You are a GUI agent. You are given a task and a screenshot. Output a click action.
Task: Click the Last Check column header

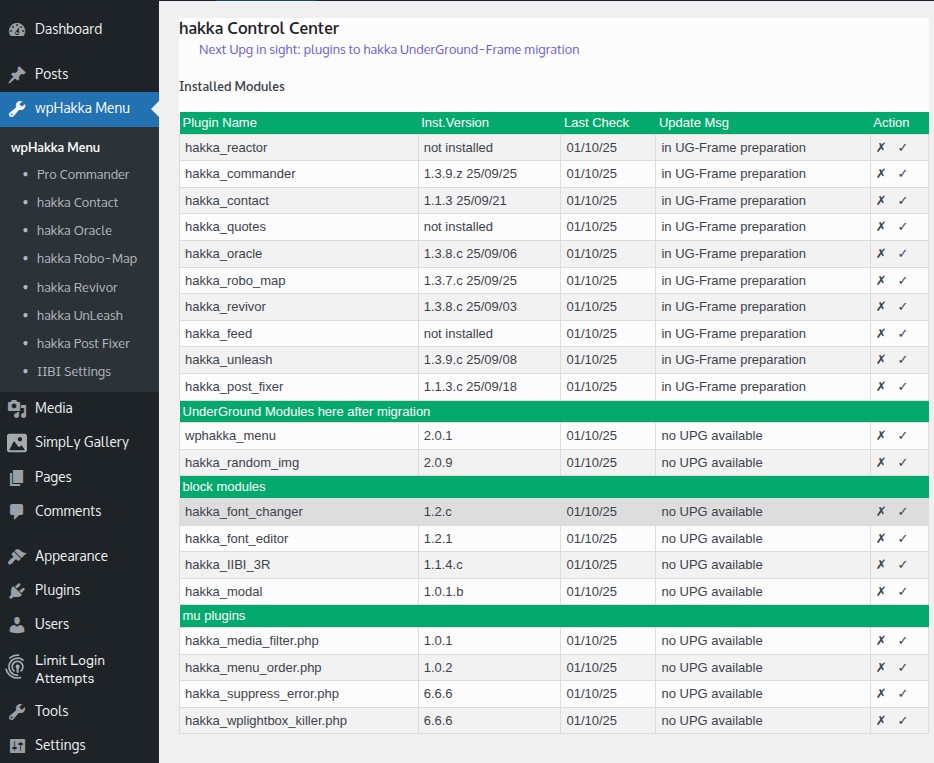tap(596, 123)
